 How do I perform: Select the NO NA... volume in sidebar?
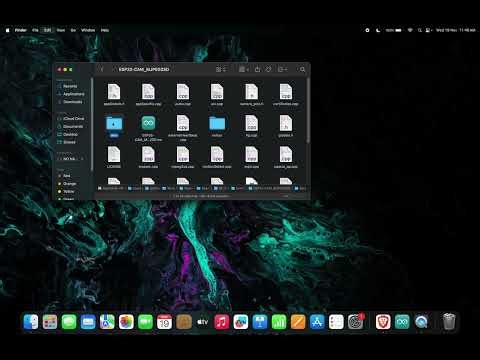point(70,159)
